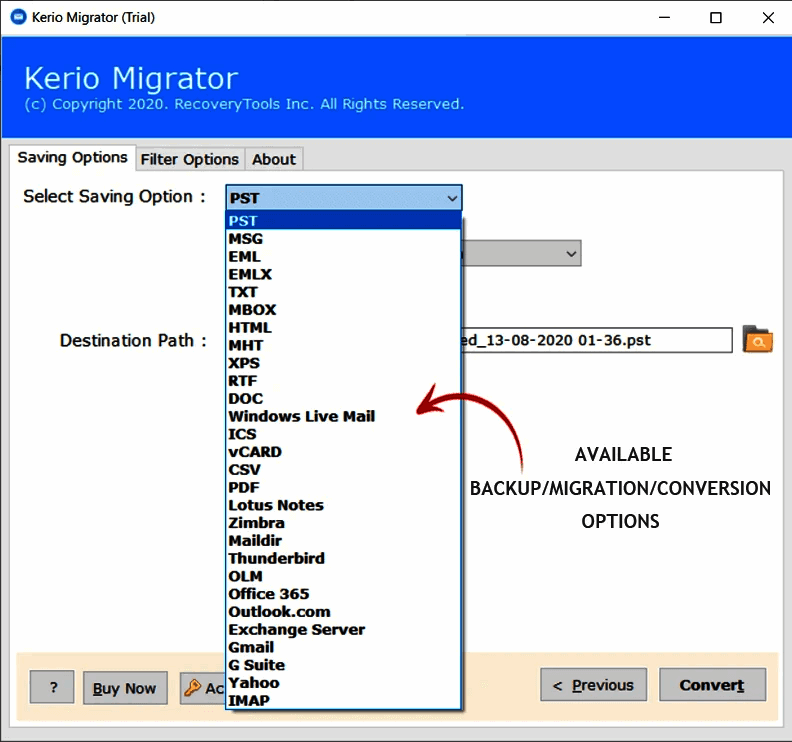Pick IMAP at the bottom of list
Viewport: 792px width, 742px height.
click(x=249, y=700)
